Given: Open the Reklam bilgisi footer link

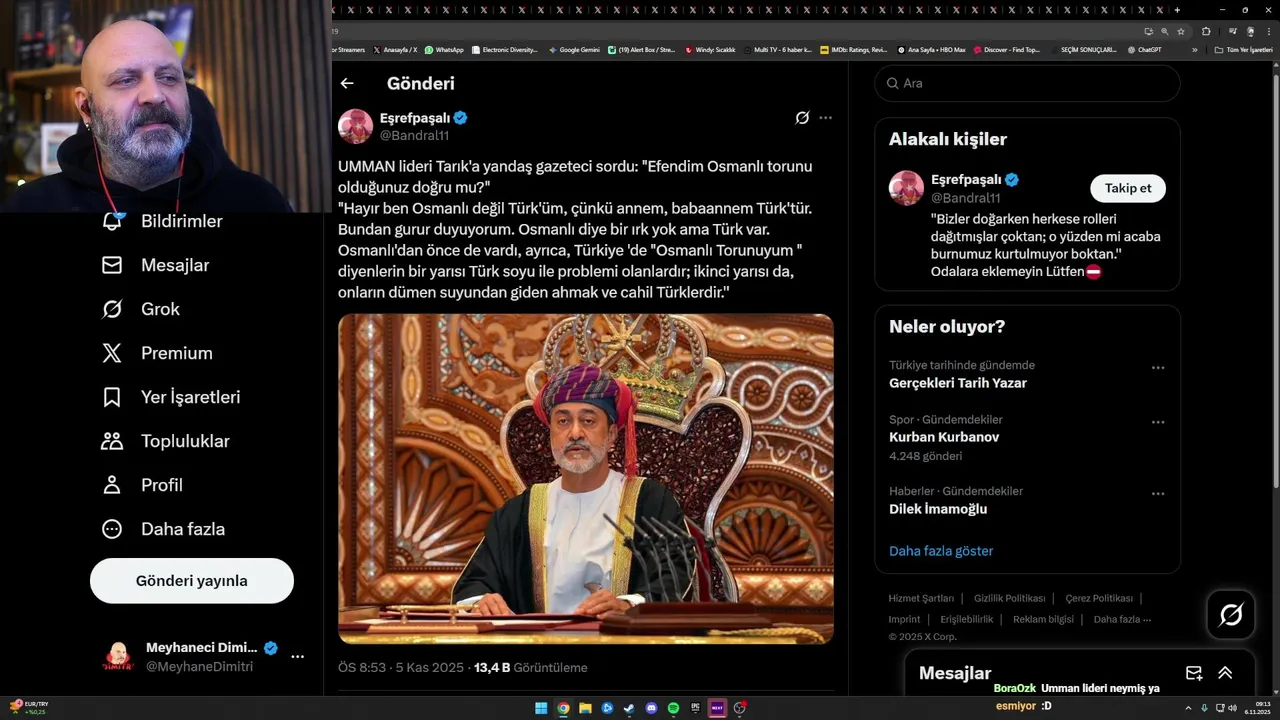Looking at the screenshot, I should coord(1043,619).
